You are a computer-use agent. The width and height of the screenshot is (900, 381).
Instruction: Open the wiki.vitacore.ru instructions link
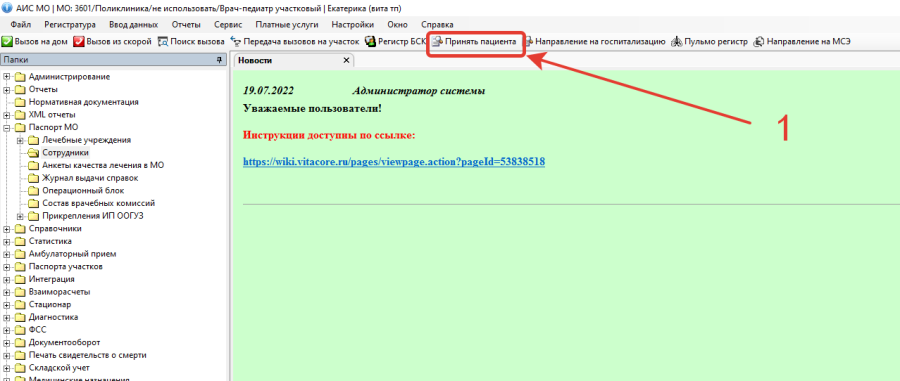(394, 162)
